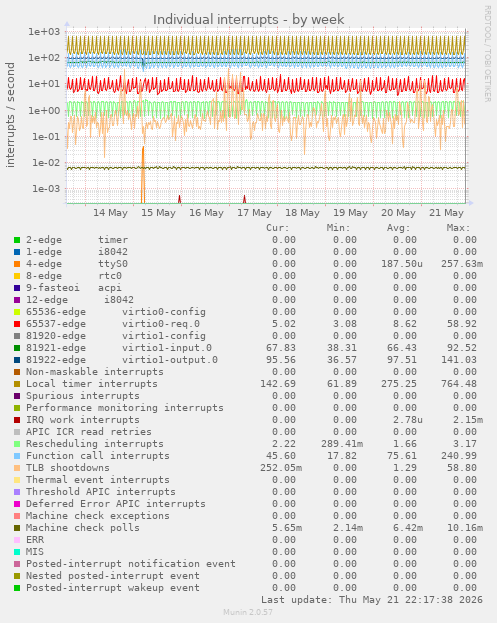Click the red virtio0-req.0 legend color square
This screenshot has height=623, width=497.
coord(17,324)
